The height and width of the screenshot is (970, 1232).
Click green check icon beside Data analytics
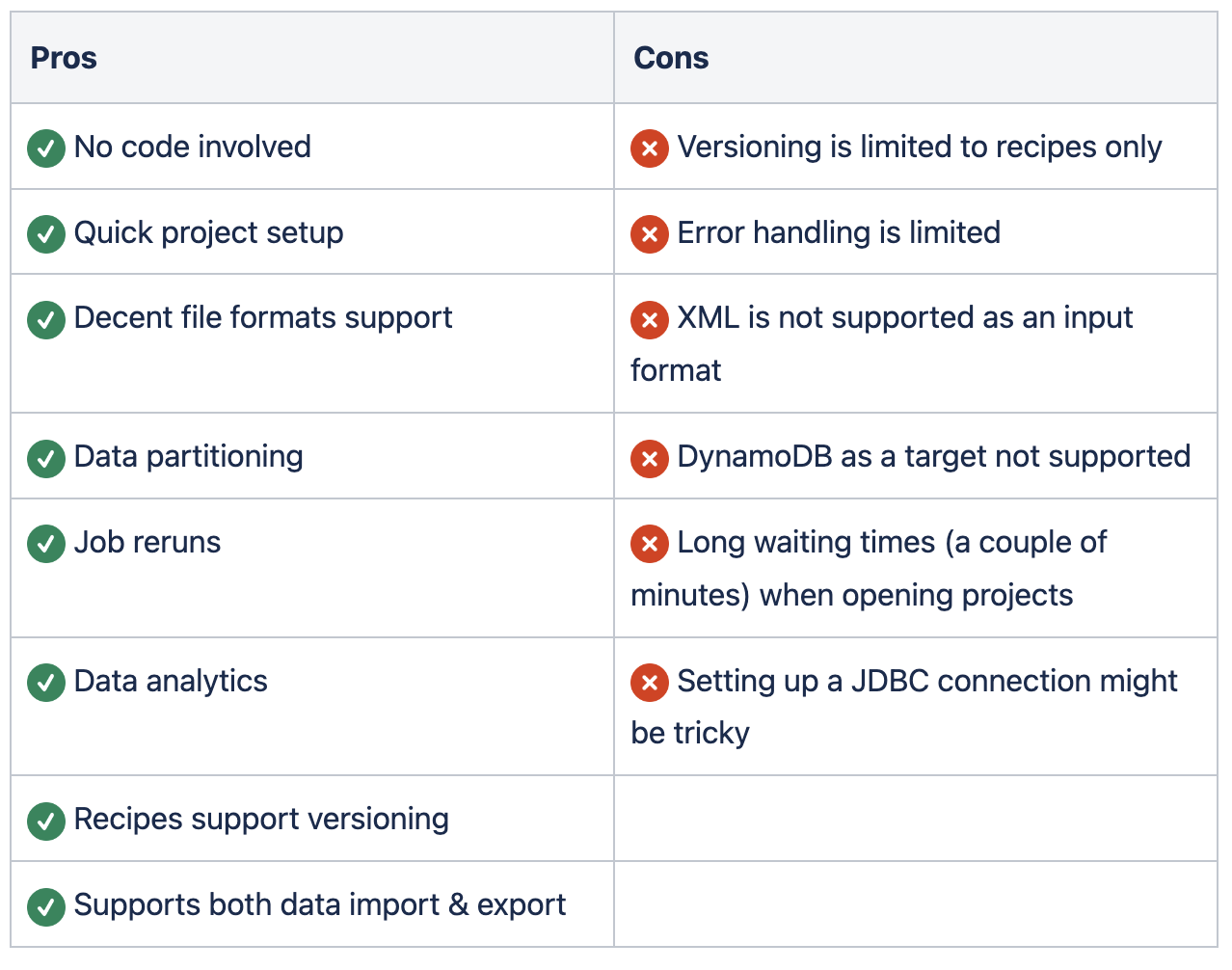pyautogui.click(x=46, y=683)
